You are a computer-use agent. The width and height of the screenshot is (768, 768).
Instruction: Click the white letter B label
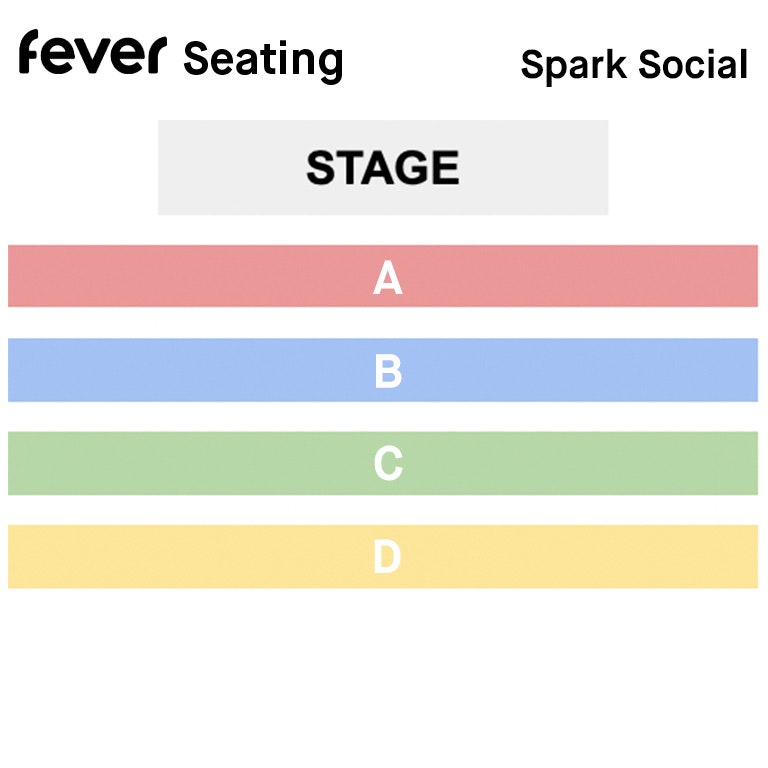coord(388,371)
